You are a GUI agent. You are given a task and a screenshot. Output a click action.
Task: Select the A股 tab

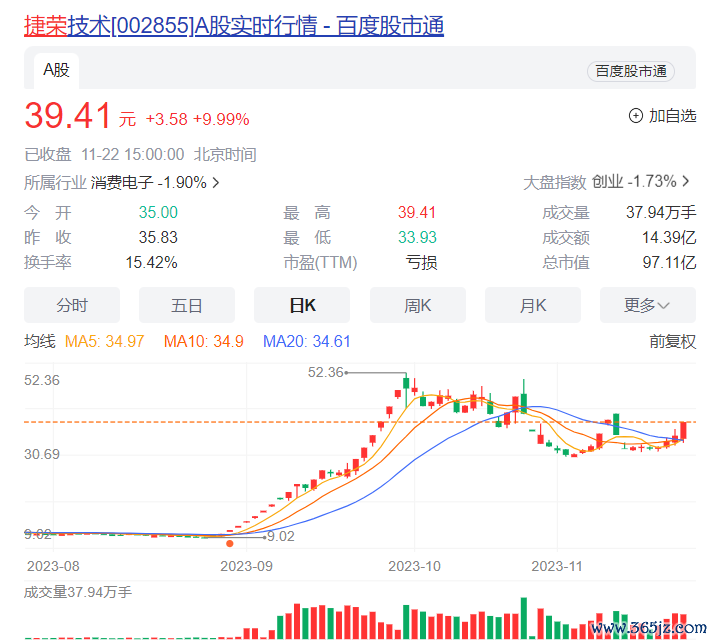click(56, 71)
